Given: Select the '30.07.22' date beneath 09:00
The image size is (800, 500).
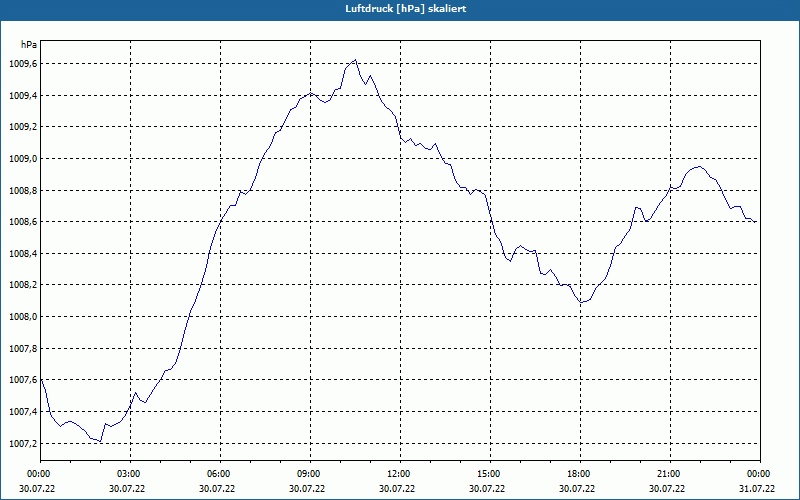Looking at the screenshot, I should pyautogui.click(x=307, y=488).
